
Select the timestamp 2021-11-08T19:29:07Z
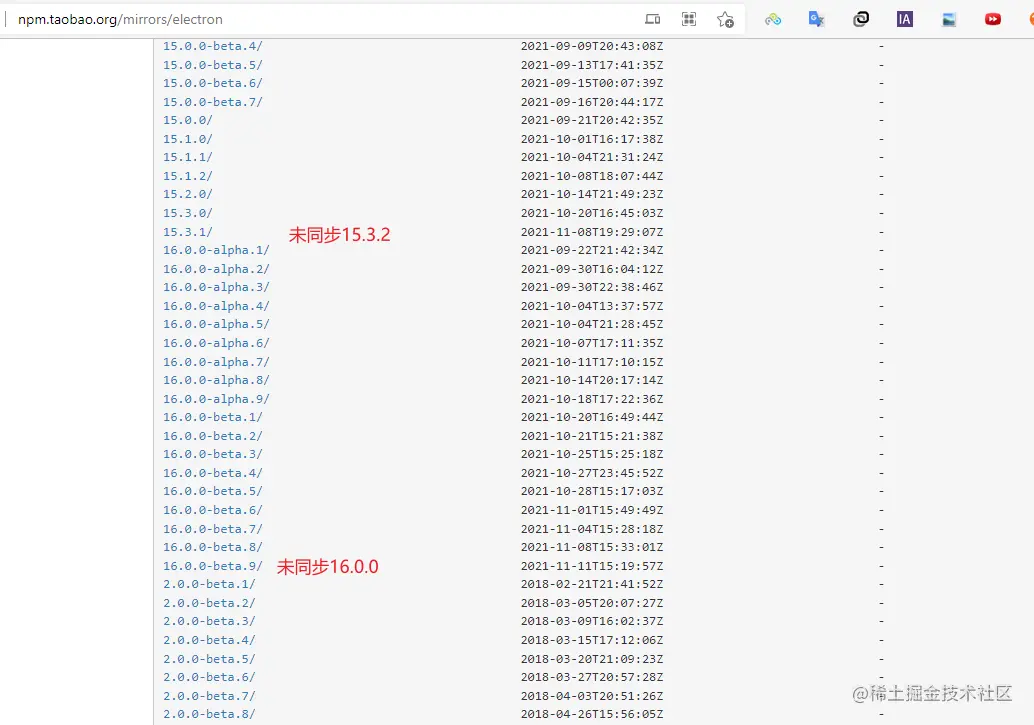[592, 232]
